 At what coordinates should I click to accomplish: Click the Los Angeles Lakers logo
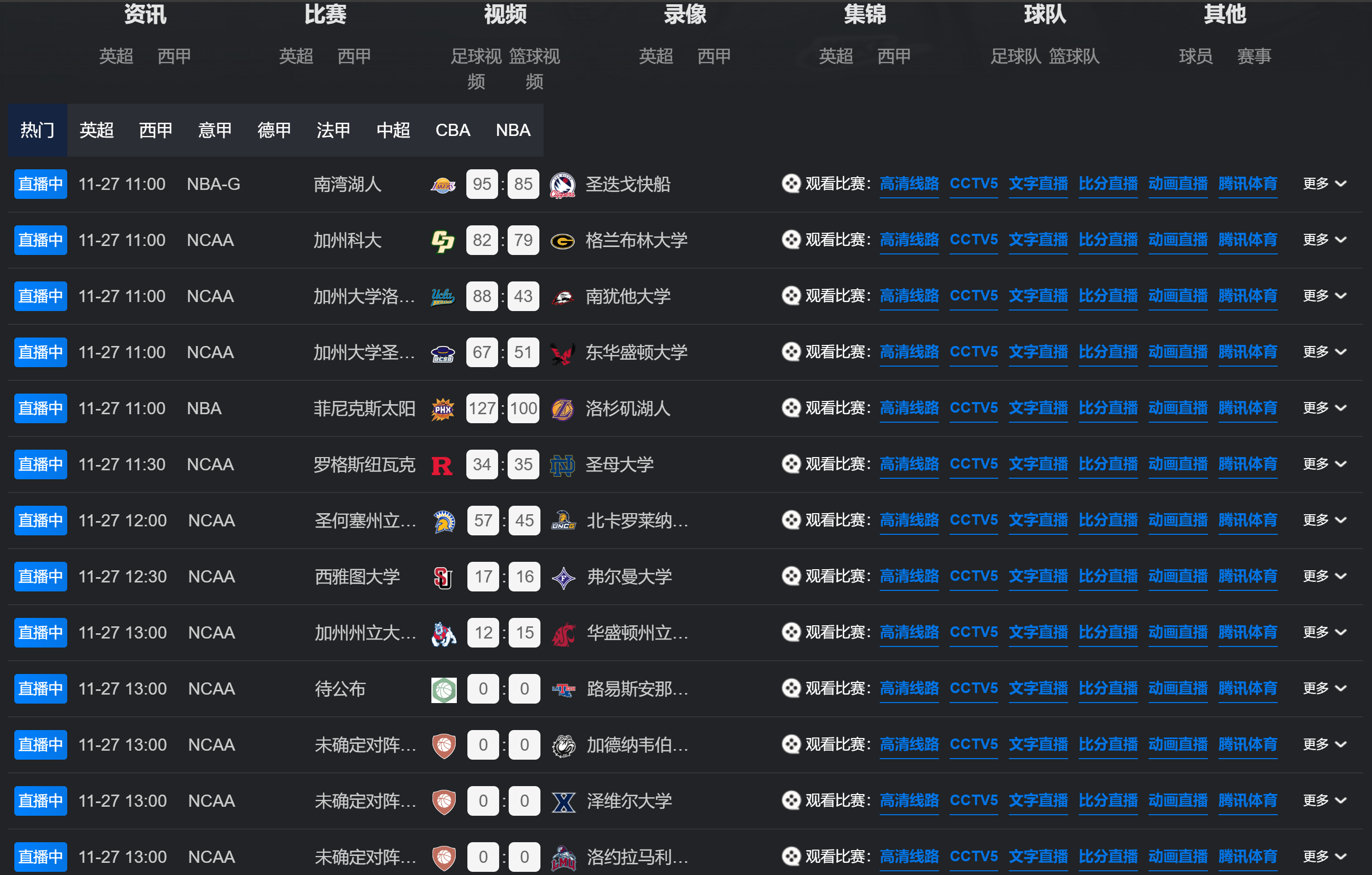click(x=562, y=408)
